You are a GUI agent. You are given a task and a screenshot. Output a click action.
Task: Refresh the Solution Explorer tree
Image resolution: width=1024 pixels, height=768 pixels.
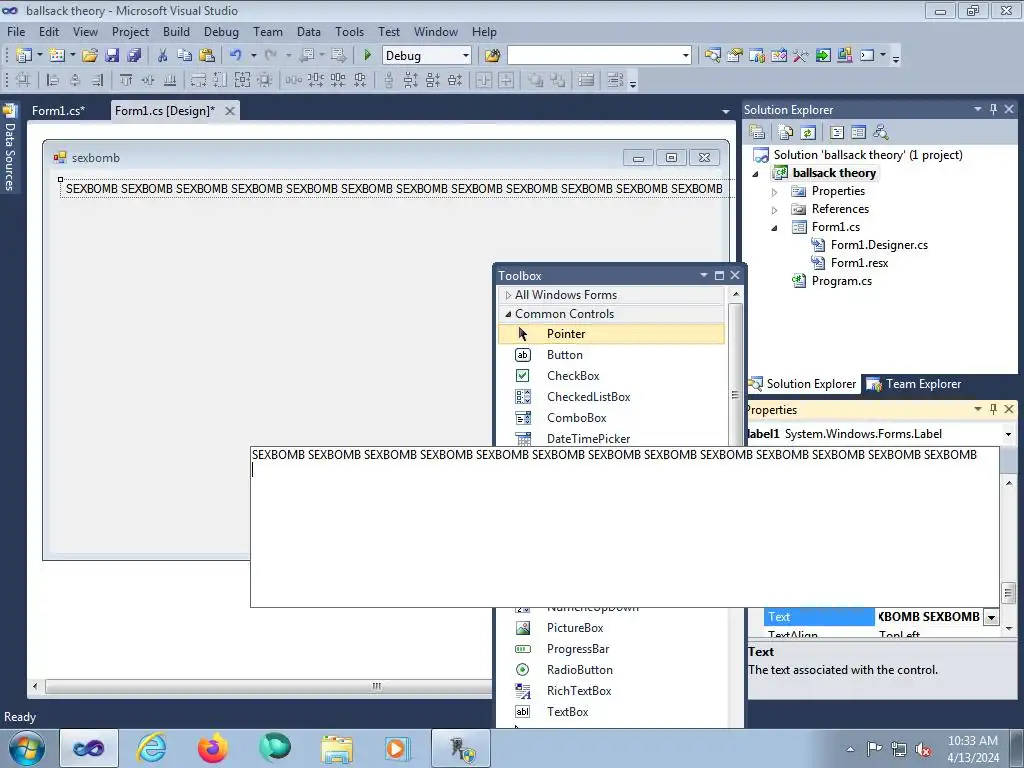tap(808, 133)
